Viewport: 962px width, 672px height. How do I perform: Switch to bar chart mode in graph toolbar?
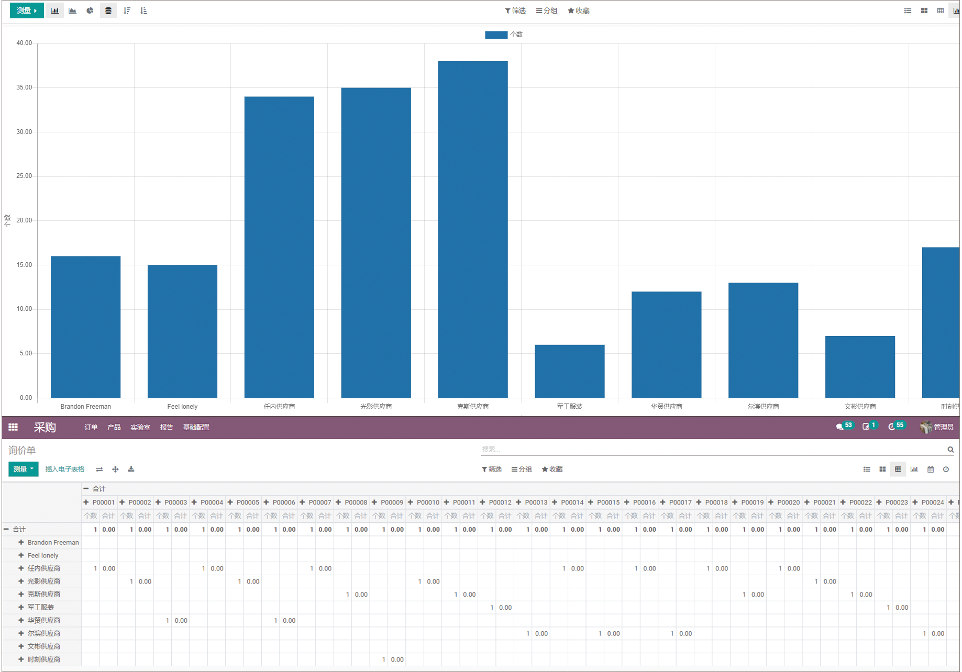tap(55, 11)
